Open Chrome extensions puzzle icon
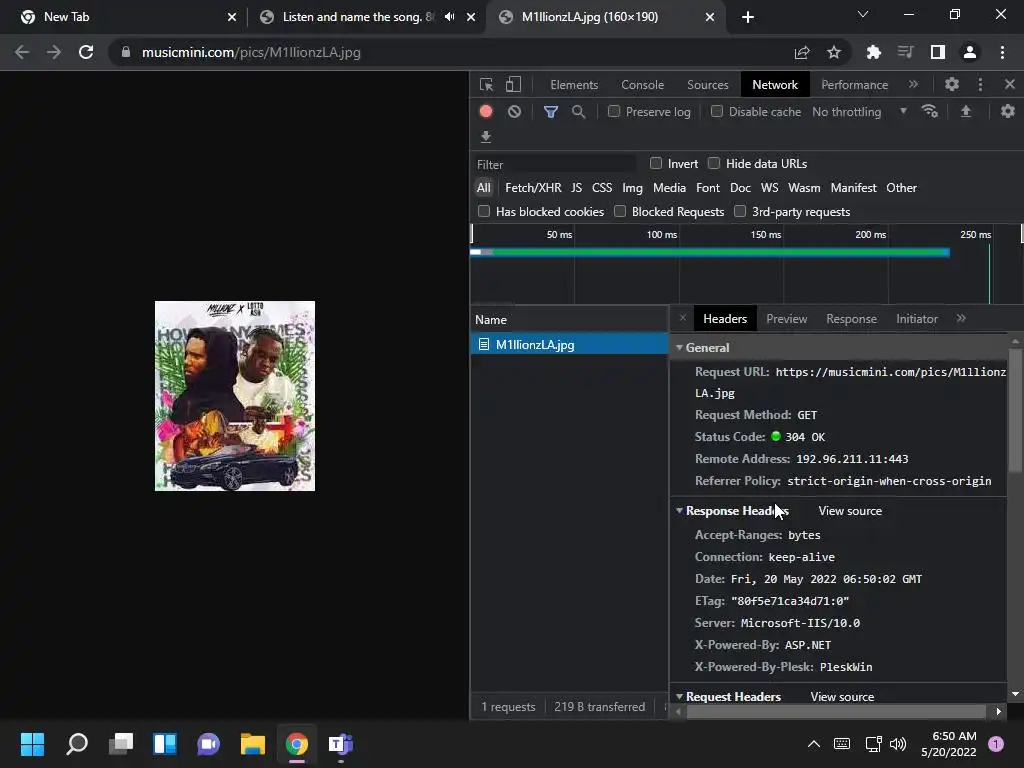 874,52
